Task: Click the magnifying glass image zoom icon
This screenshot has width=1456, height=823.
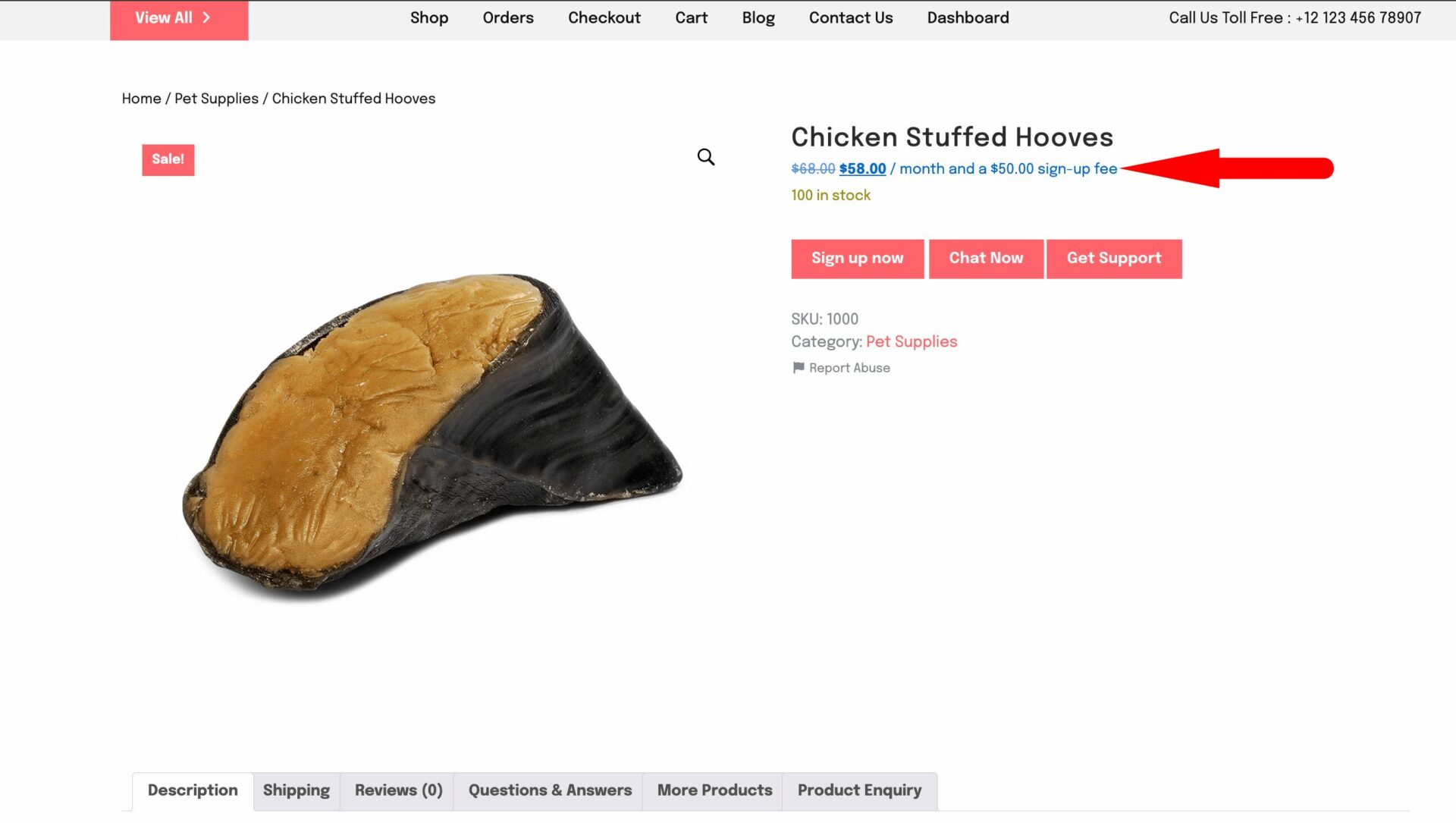Action: coord(705,157)
